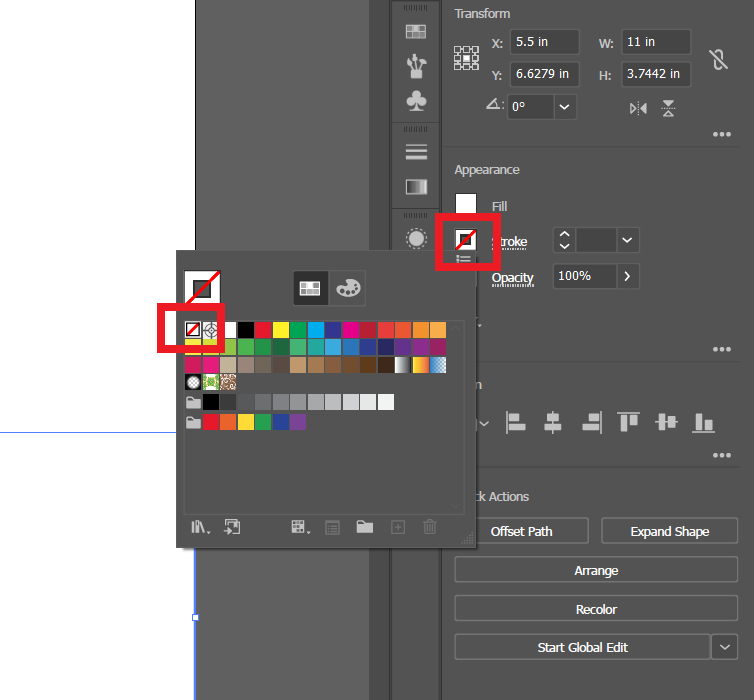Align objects to horizontal right

click(x=592, y=423)
